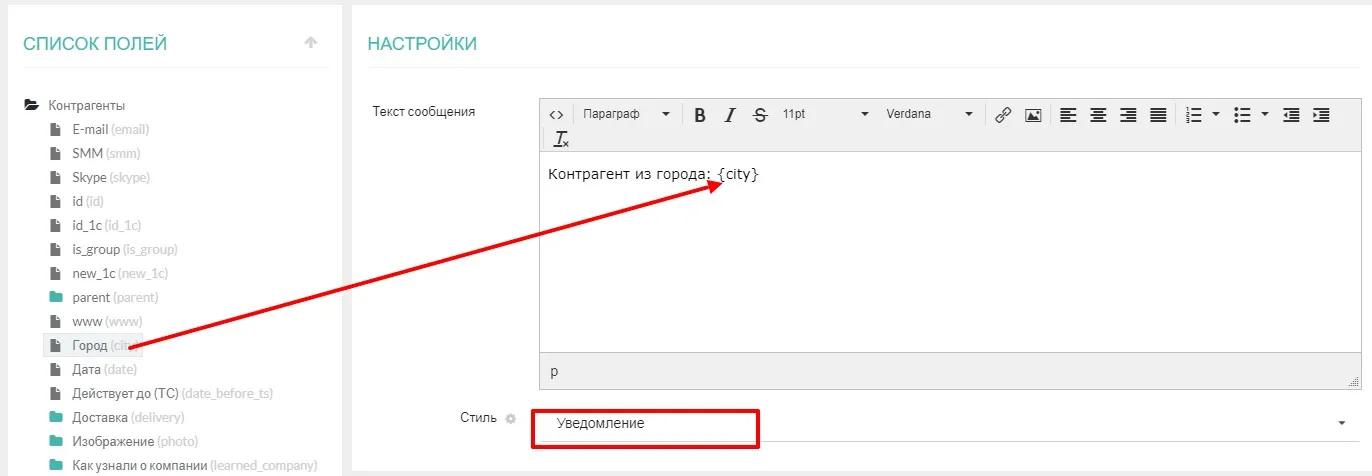This screenshot has width=1372, height=476.
Task: Toggle italic formatting
Action: (x=730, y=115)
